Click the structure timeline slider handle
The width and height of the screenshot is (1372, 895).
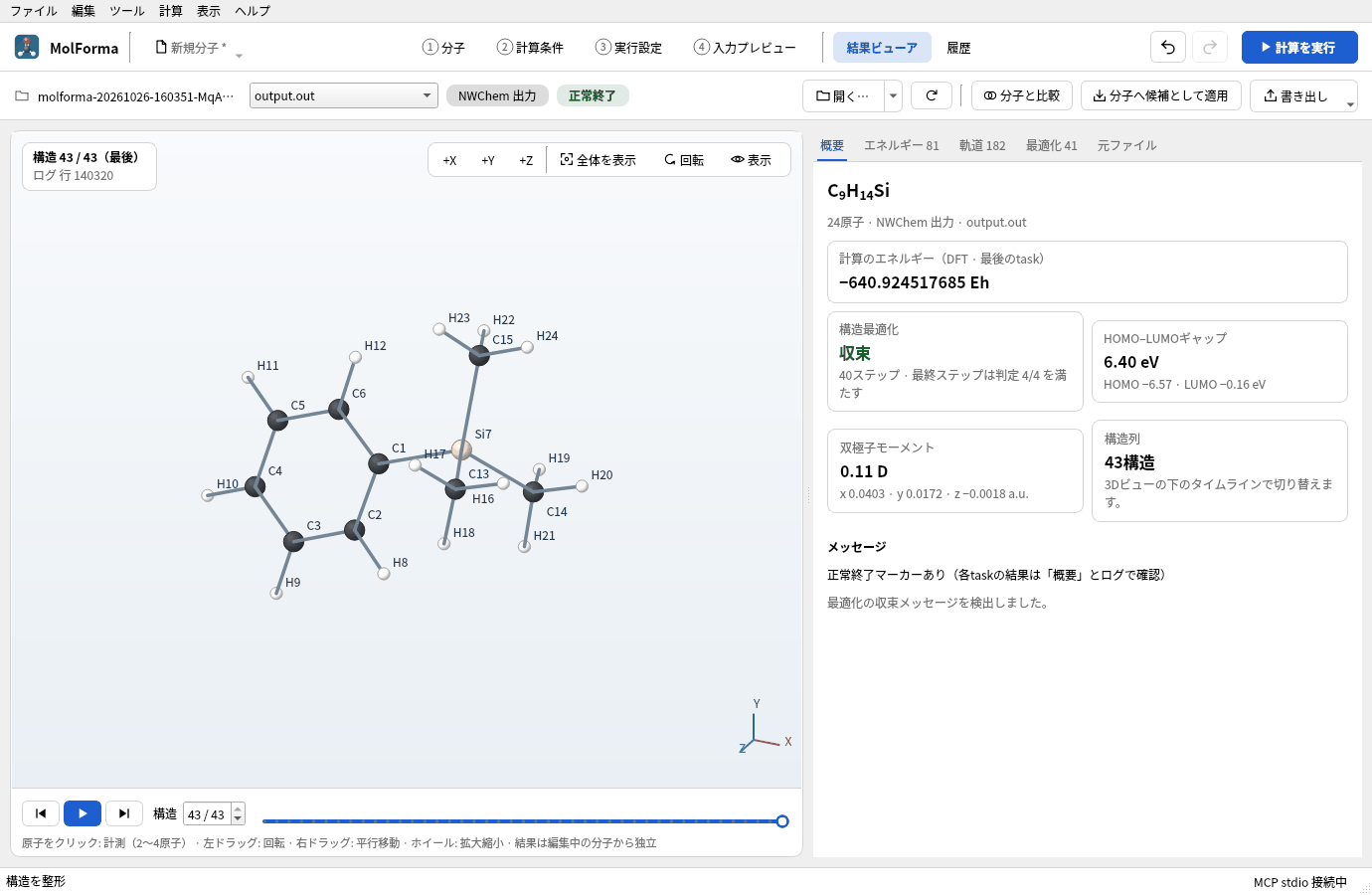coord(782,821)
